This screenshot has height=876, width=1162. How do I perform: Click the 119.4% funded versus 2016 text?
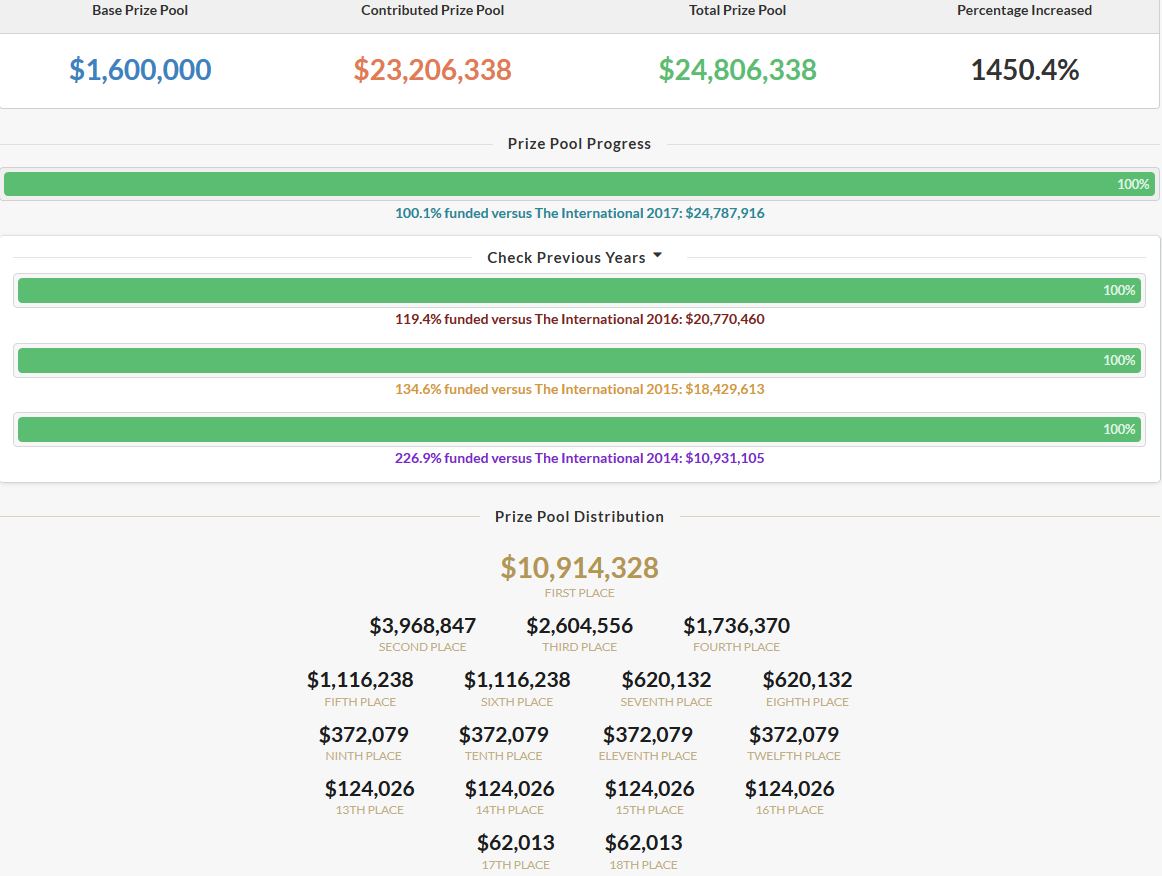click(x=580, y=319)
